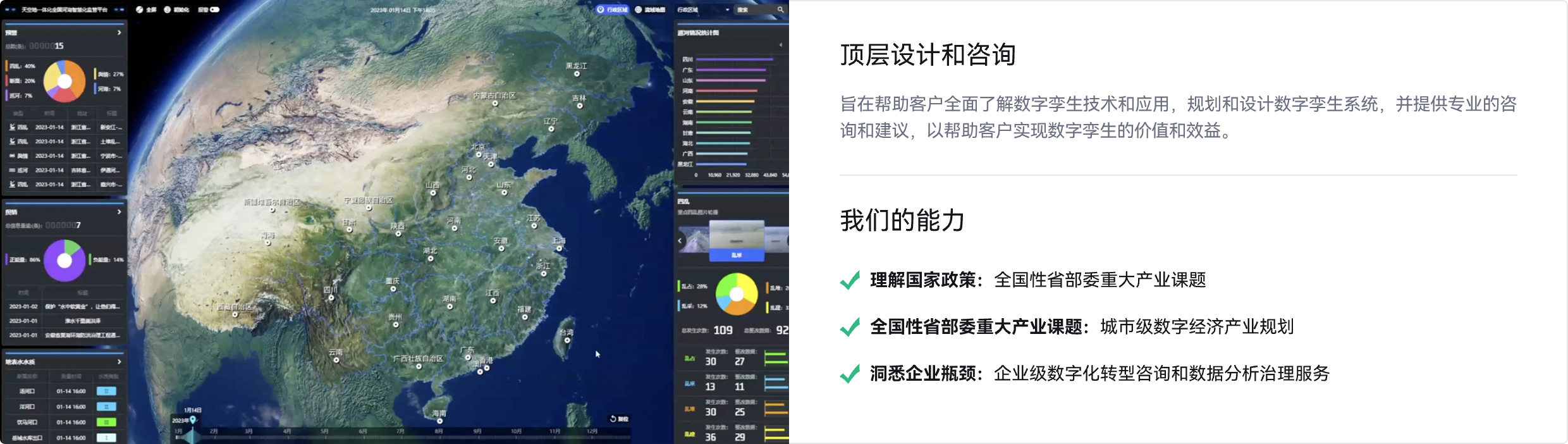
Task: Click the 四乱 40% pie legend item
Action: 21,66
